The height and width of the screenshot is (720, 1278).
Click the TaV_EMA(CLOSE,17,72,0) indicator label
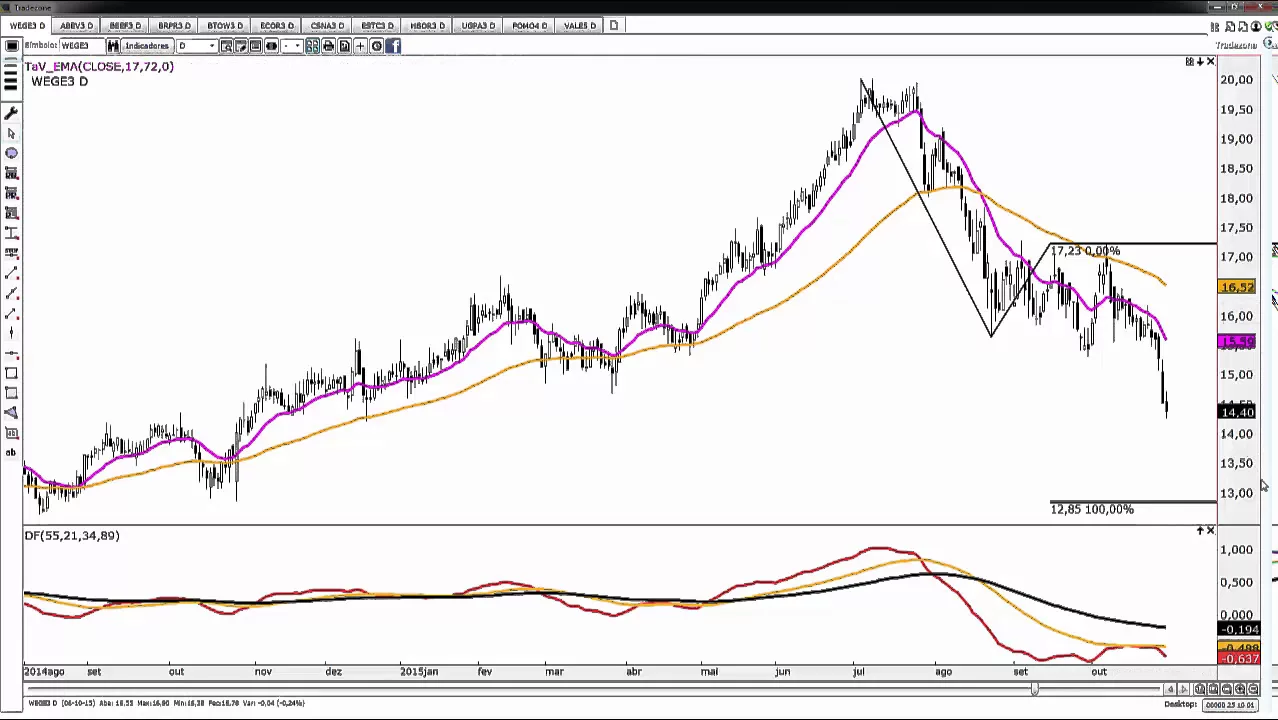[x=99, y=67]
